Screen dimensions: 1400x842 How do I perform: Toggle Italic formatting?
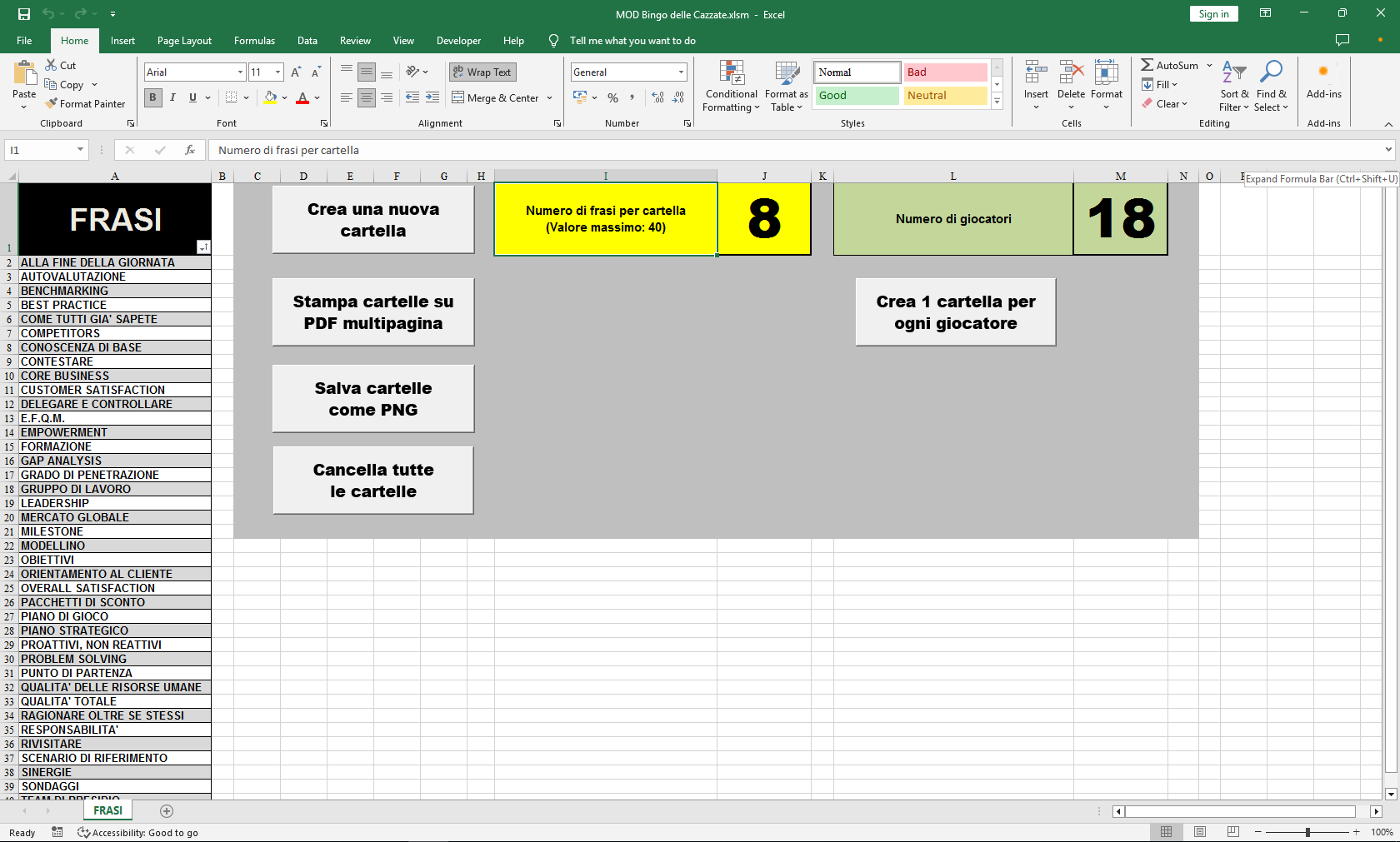click(172, 97)
